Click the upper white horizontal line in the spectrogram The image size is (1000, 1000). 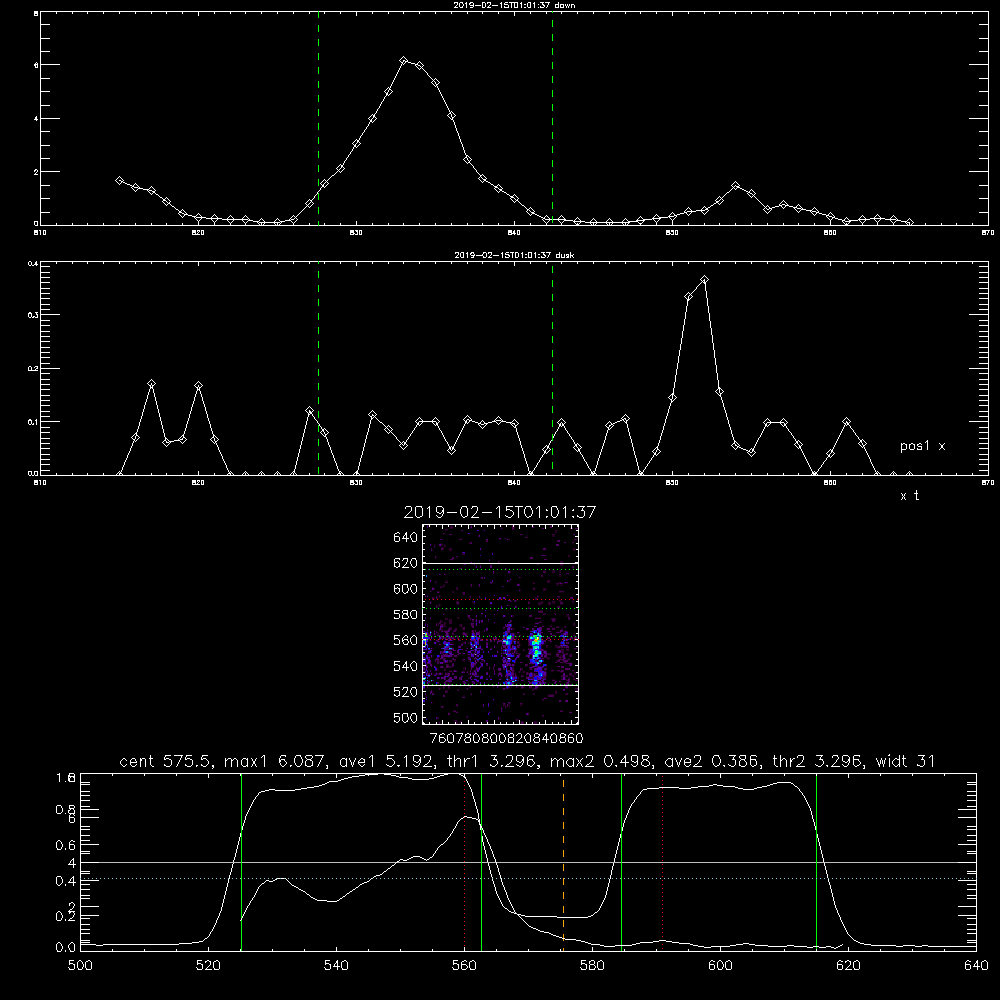click(x=501, y=564)
